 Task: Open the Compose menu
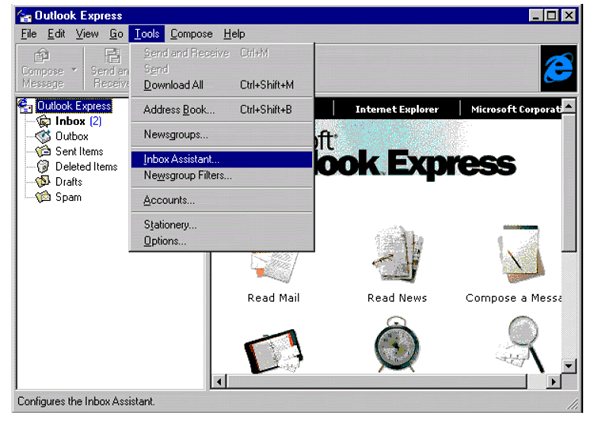tap(191, 34)
